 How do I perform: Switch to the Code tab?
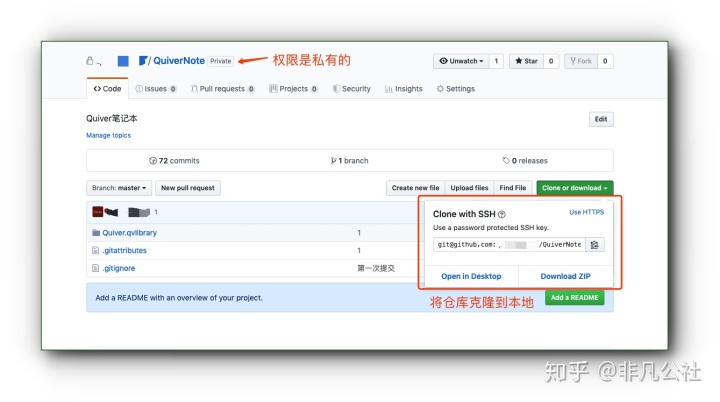107,89
